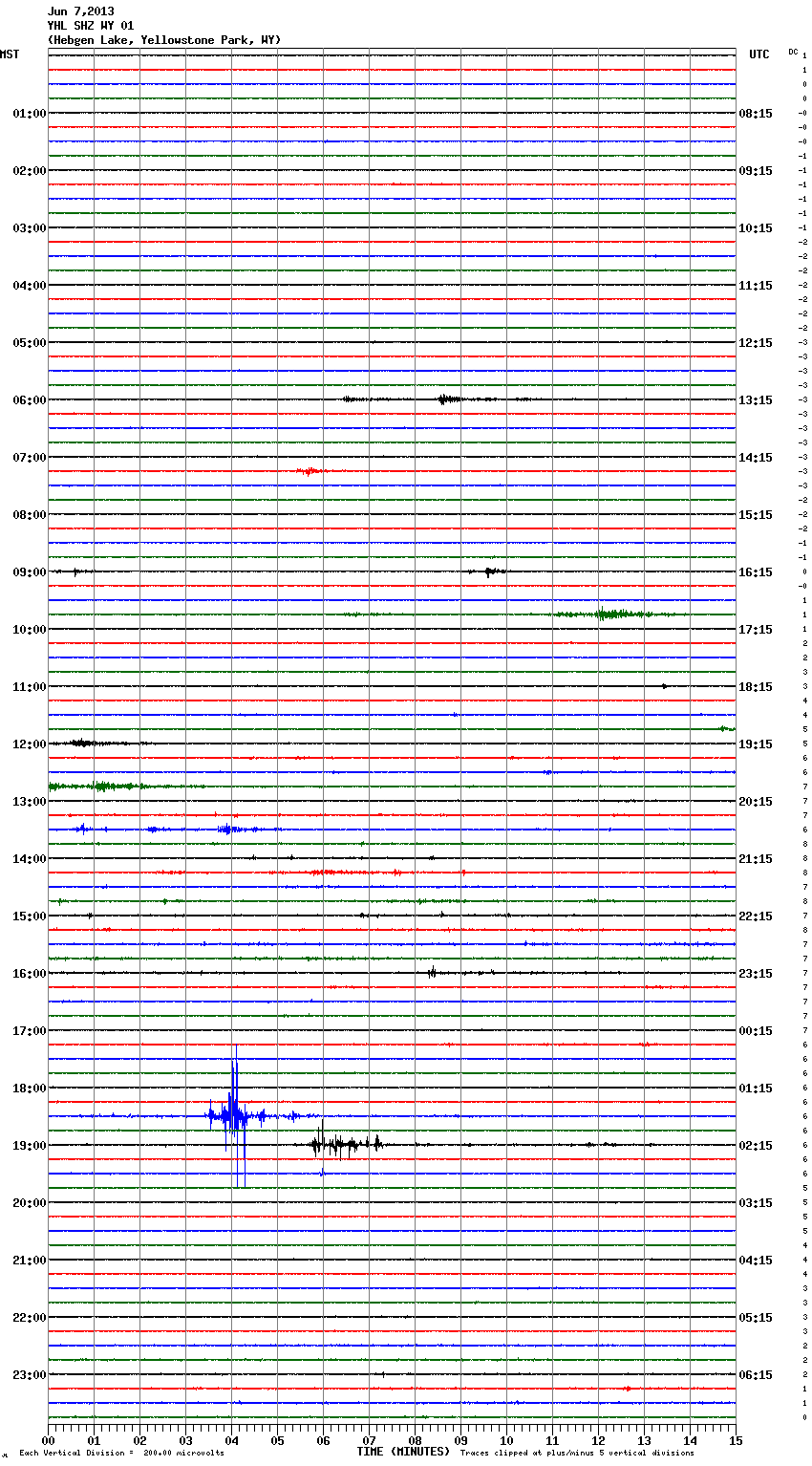Click the black seismic burst on the 19:00 trace
Viewport: 812px width, 1466px height.
[x=346, y=1143]
